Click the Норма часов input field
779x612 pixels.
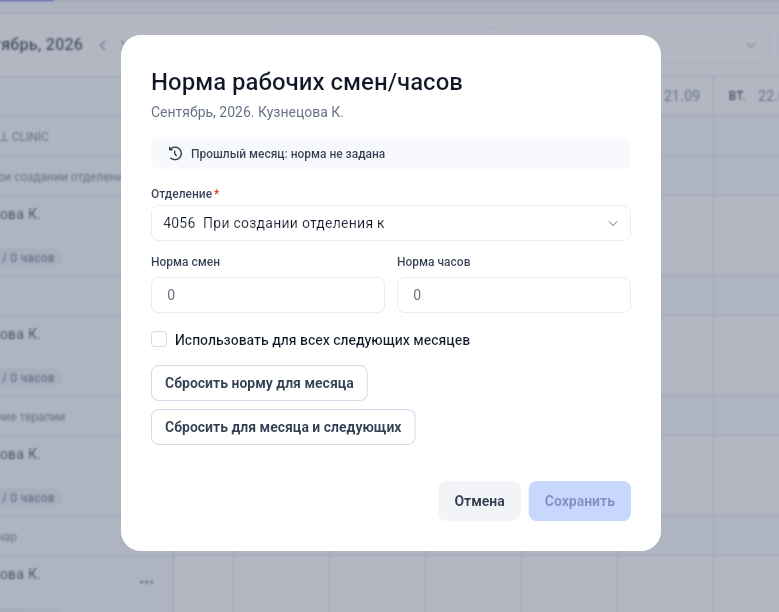click(514, 295)
